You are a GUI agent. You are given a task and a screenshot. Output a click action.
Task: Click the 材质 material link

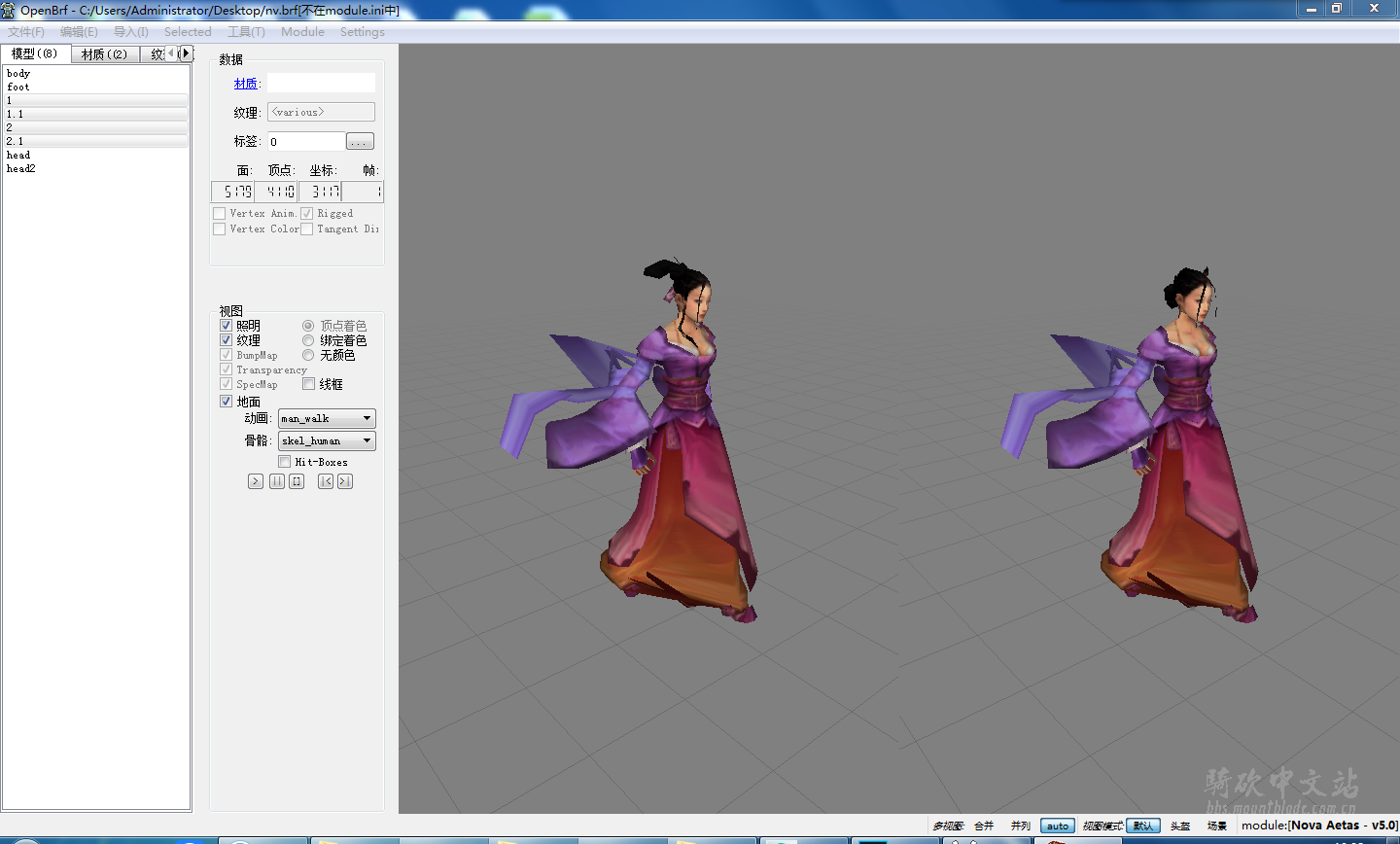[x=246, y=84]
